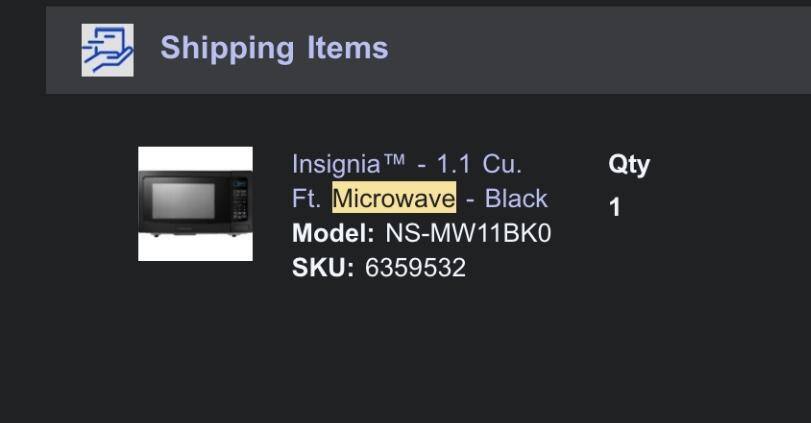Click the "Model:" label

coord(333,233)
